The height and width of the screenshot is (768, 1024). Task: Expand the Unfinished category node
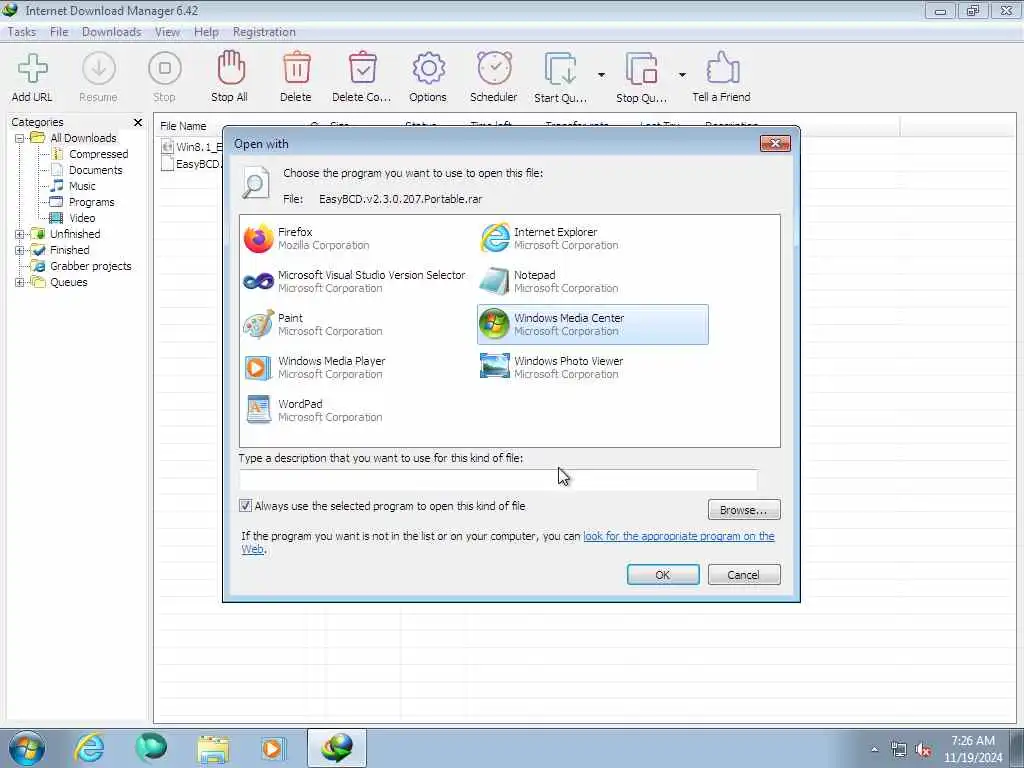coord(20,234)
